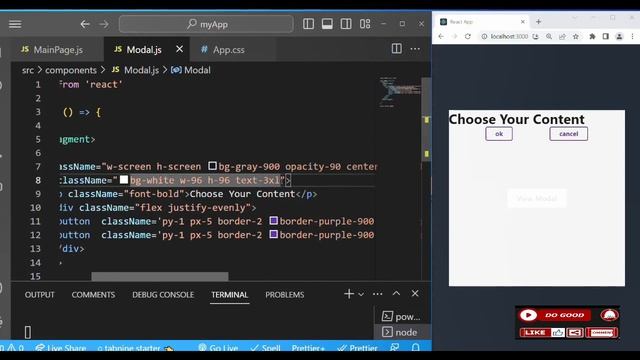This screenshot has height=360, width=640.
Task: Click the cancel button in modal
Action: [569, 134]
